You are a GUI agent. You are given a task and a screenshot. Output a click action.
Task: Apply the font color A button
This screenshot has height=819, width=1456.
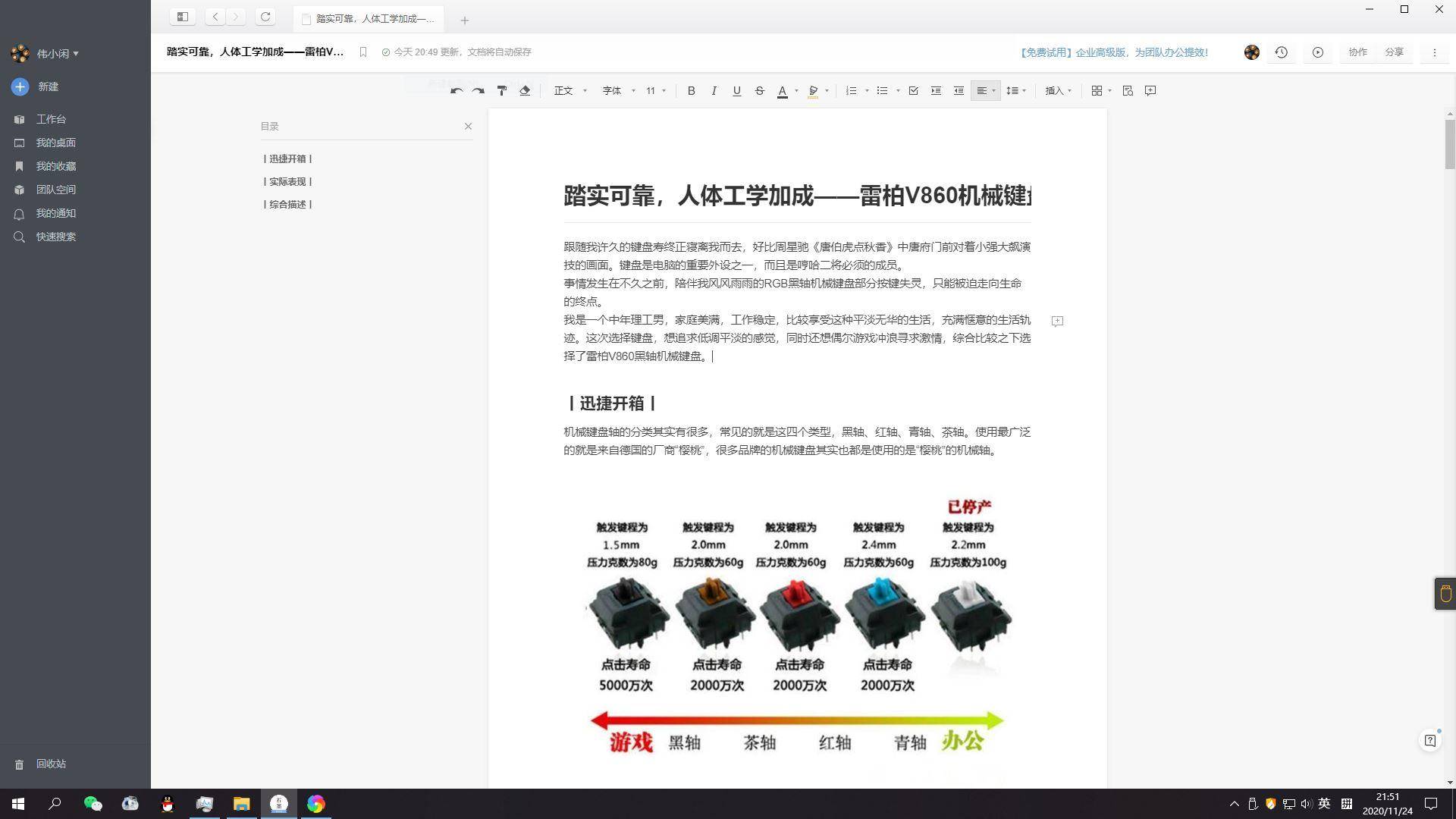click(x=783, y=91)
